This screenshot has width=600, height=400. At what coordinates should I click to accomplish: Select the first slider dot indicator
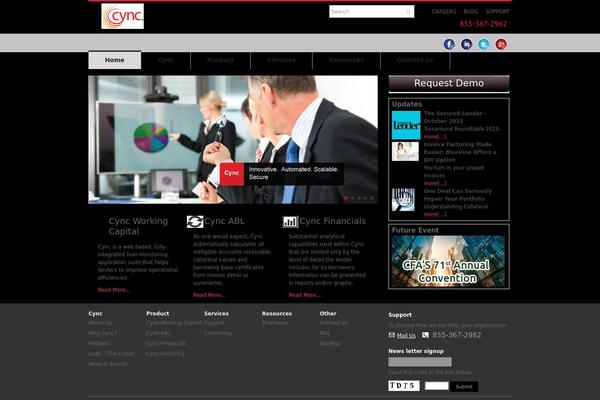[x=346, y=198]
